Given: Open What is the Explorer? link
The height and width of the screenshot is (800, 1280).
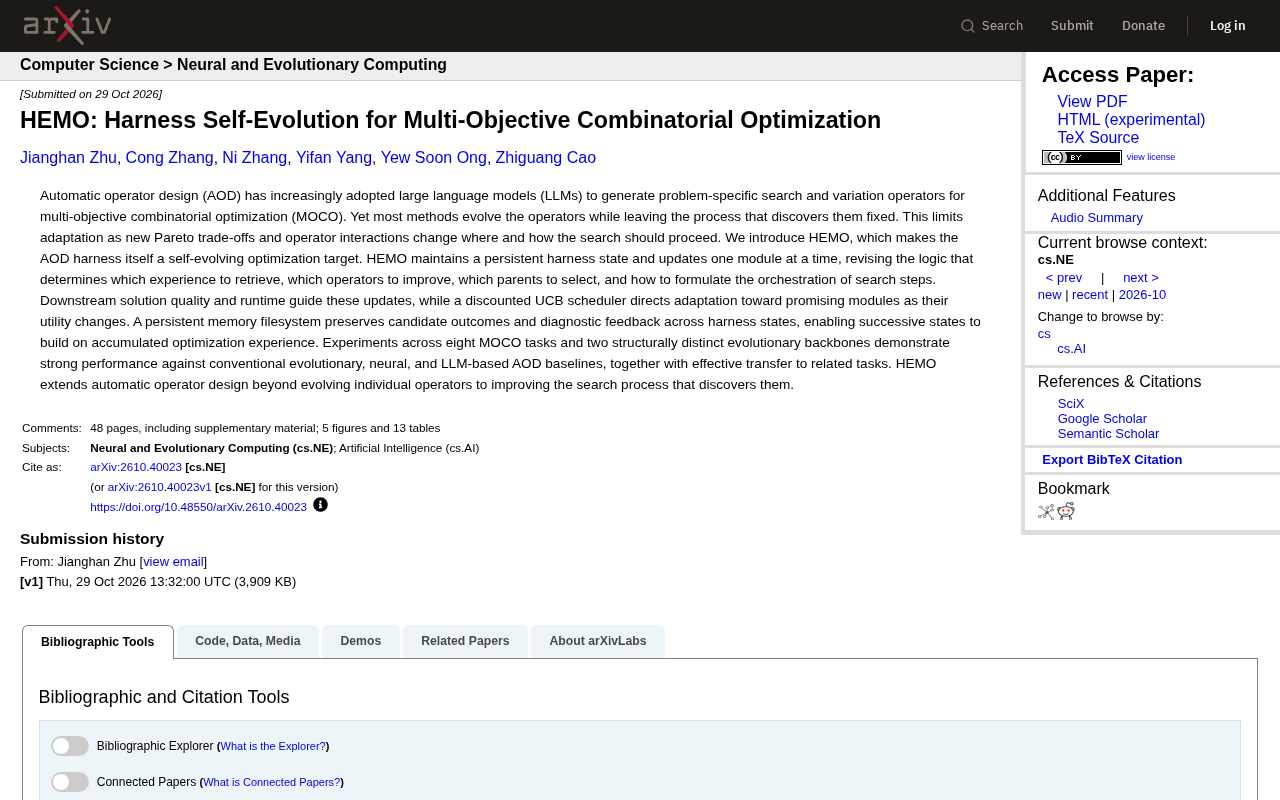Looking at the screenshot, I should tap(273, 746).
